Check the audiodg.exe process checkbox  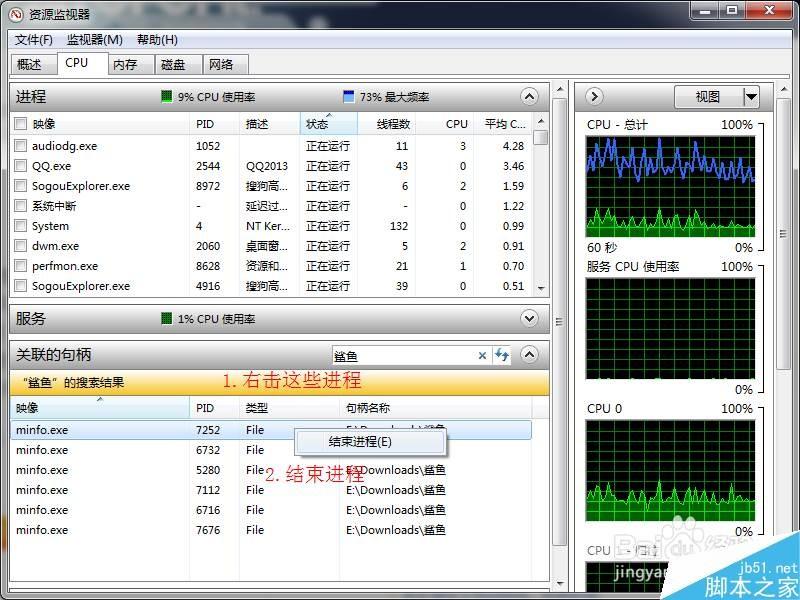coord(18,145)
